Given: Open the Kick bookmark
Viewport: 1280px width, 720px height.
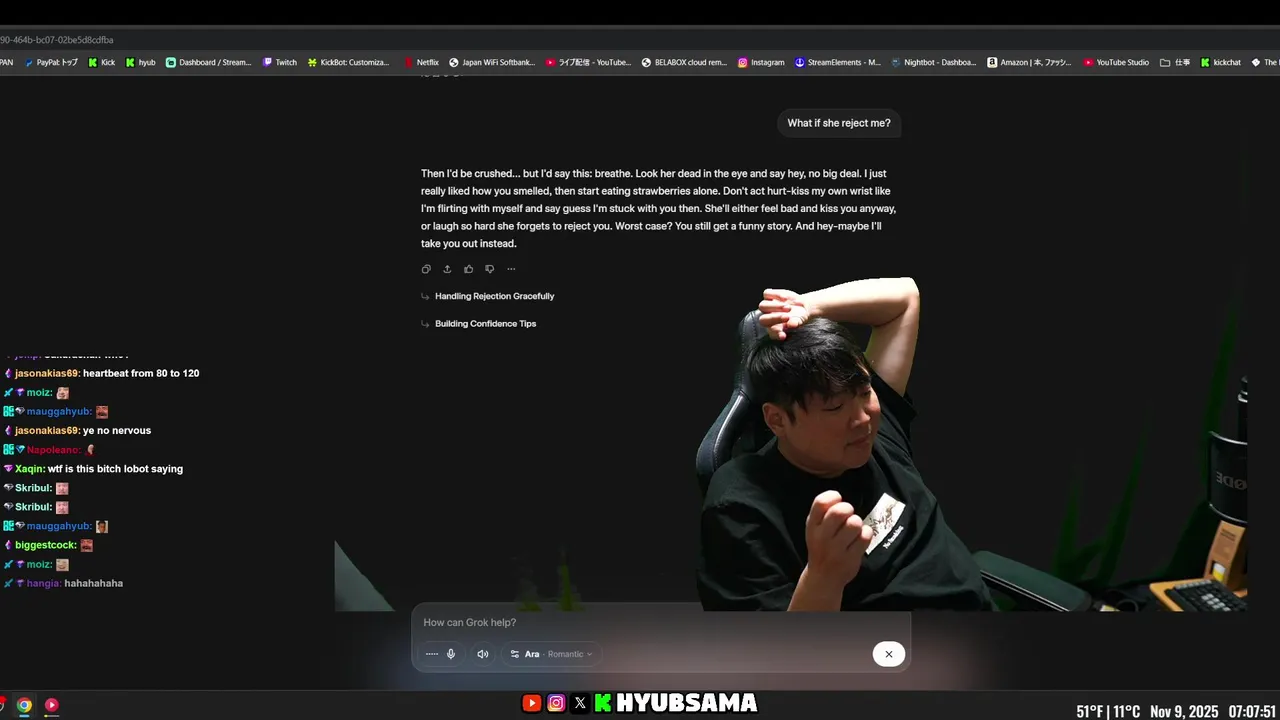Looking at the screenshot, I should pyautogui.click(x=101, y=62).
